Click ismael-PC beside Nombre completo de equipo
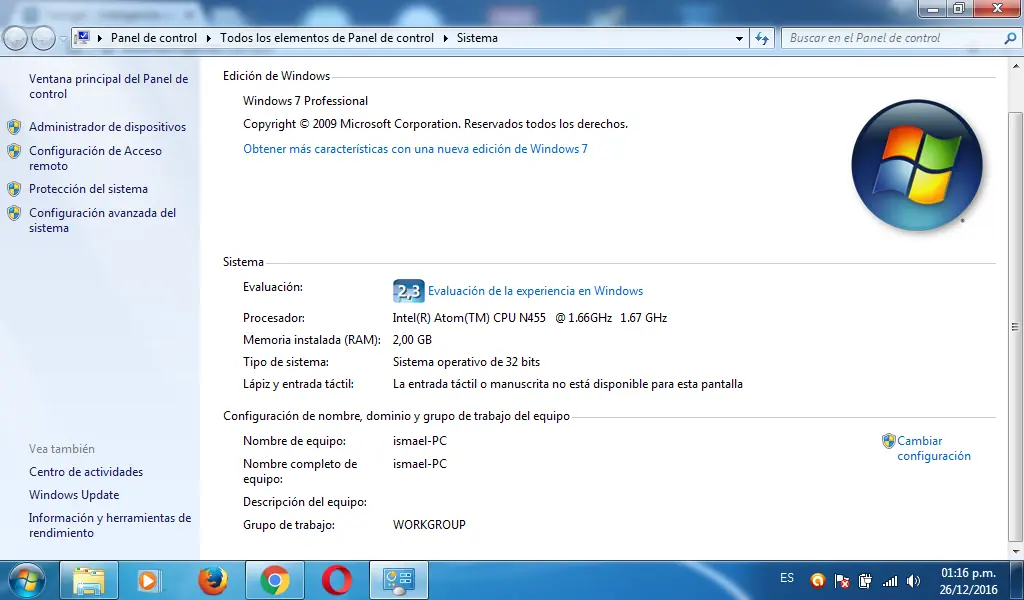 (x=420, y=464)
